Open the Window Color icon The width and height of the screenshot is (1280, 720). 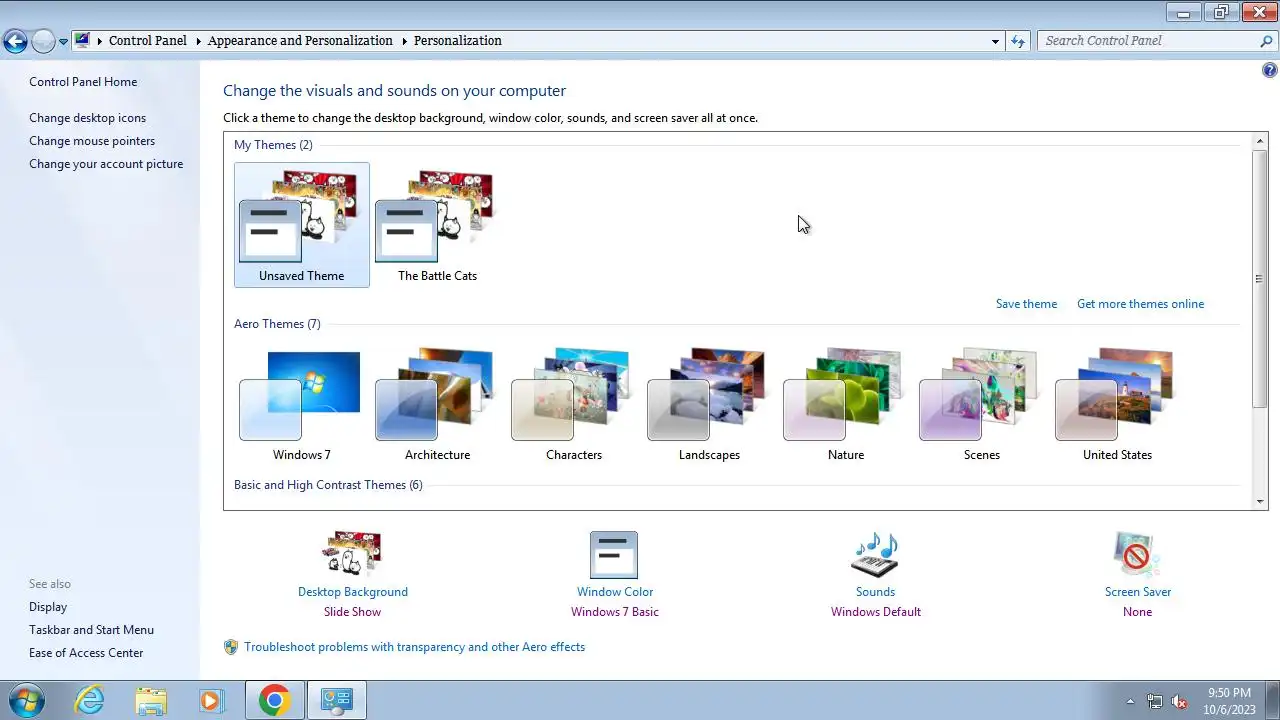(x=614, y=554)
